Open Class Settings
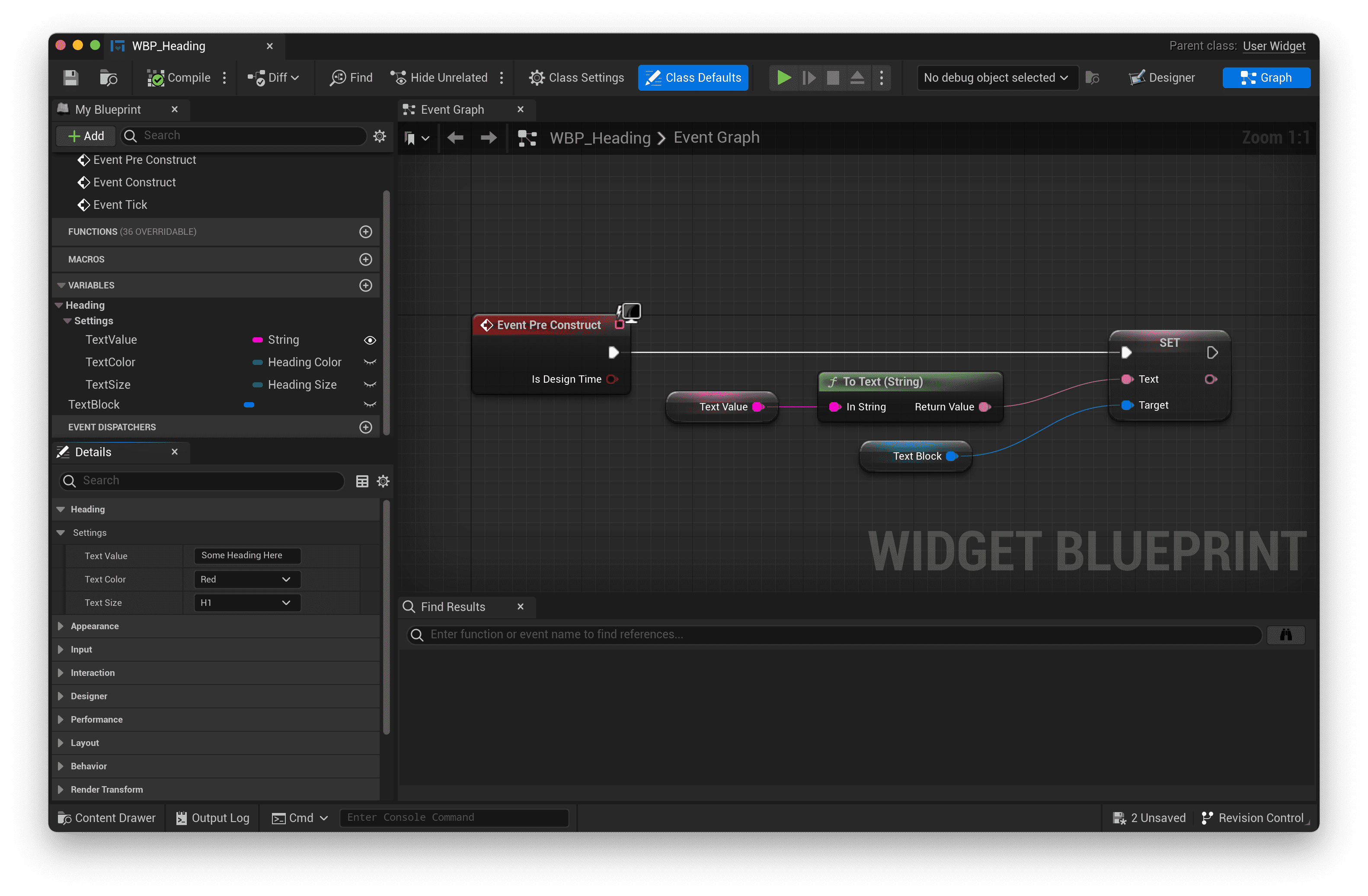This screenshot has height=896, width=1368. coord(576,77)
